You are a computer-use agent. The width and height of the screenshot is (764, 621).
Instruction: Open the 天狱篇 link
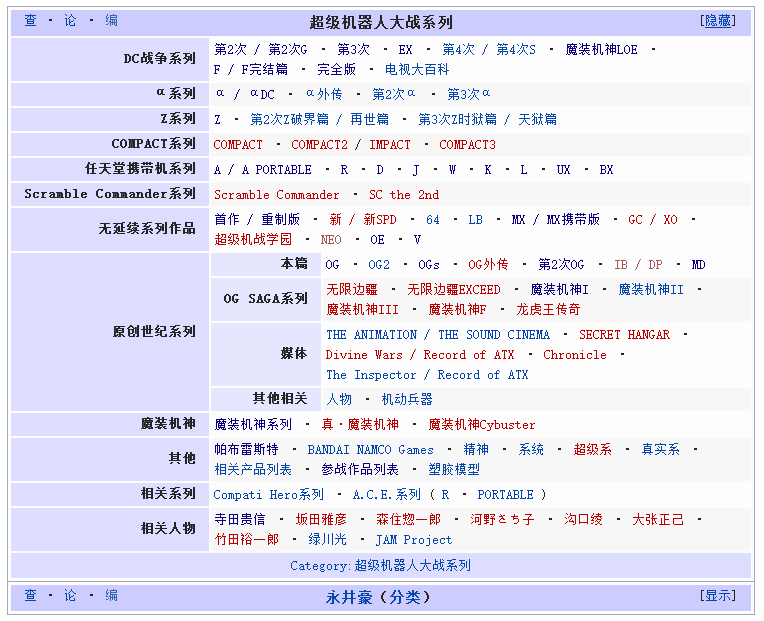(x=537, y=119)
